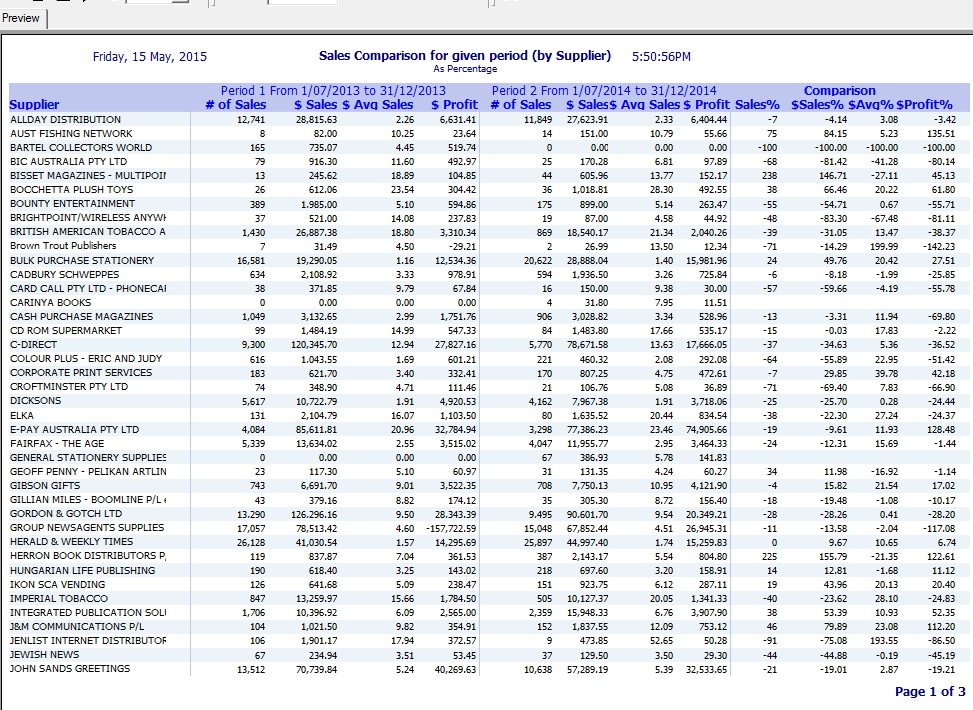
Task: Click the "Supplier" column header
Action: click(34, 105)
